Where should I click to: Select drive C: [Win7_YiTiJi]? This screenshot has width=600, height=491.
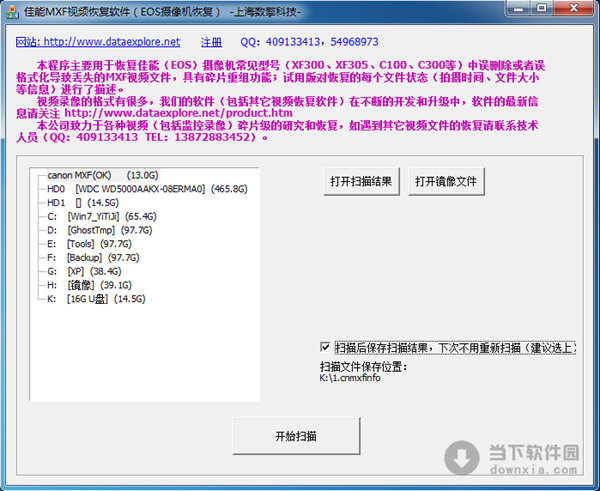[x=102, y=217]
